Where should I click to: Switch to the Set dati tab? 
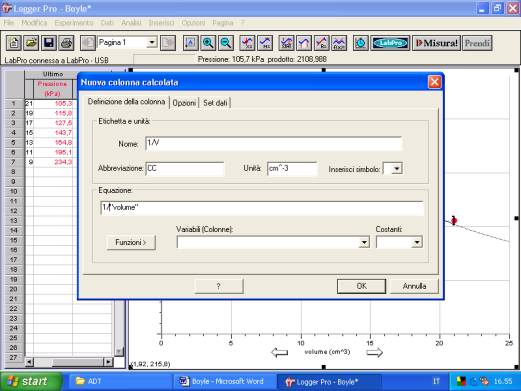pyautogui.click(x=215, y=103)
